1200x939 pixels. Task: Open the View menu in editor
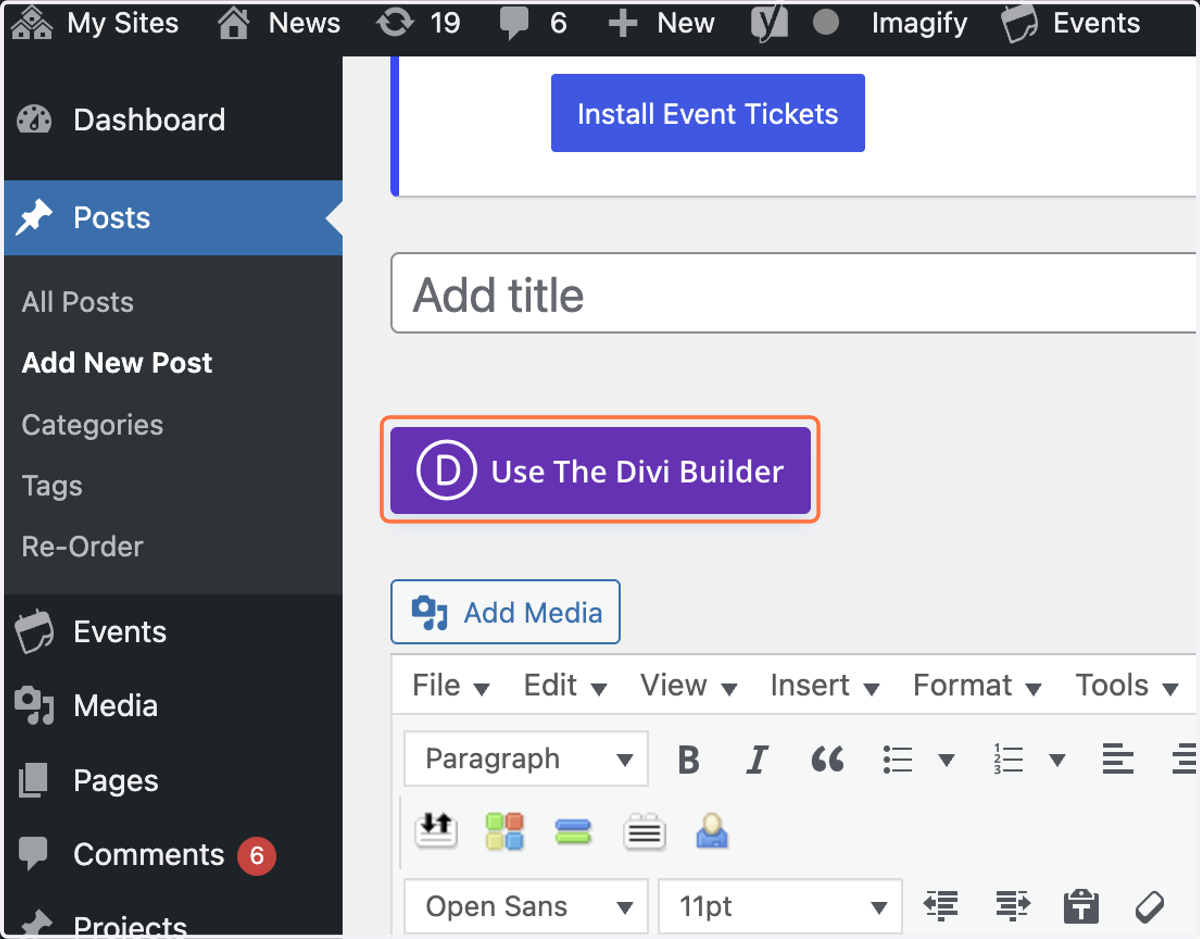tap(688, 685)
